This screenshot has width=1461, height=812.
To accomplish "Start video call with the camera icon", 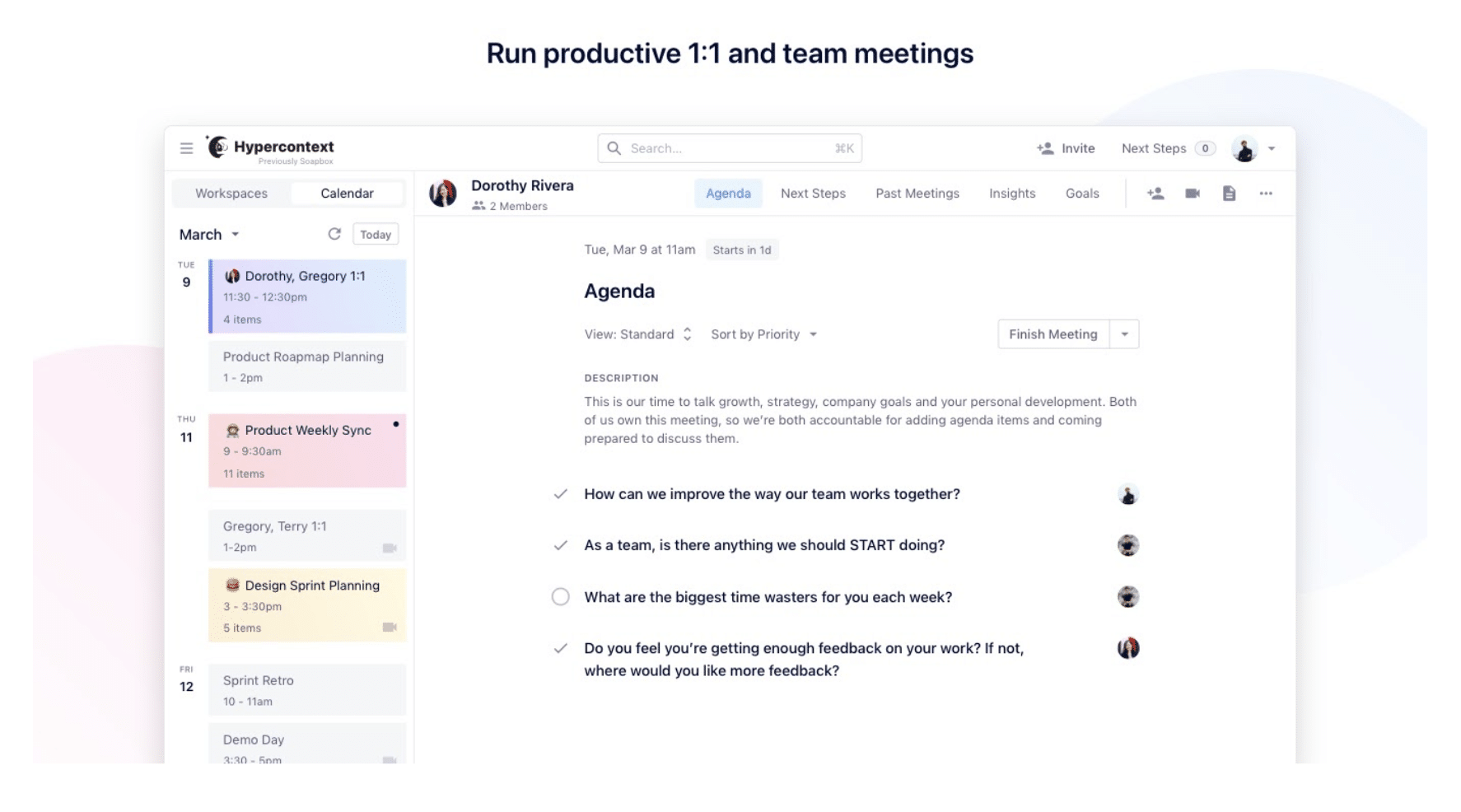I will tap(1193, 194).
